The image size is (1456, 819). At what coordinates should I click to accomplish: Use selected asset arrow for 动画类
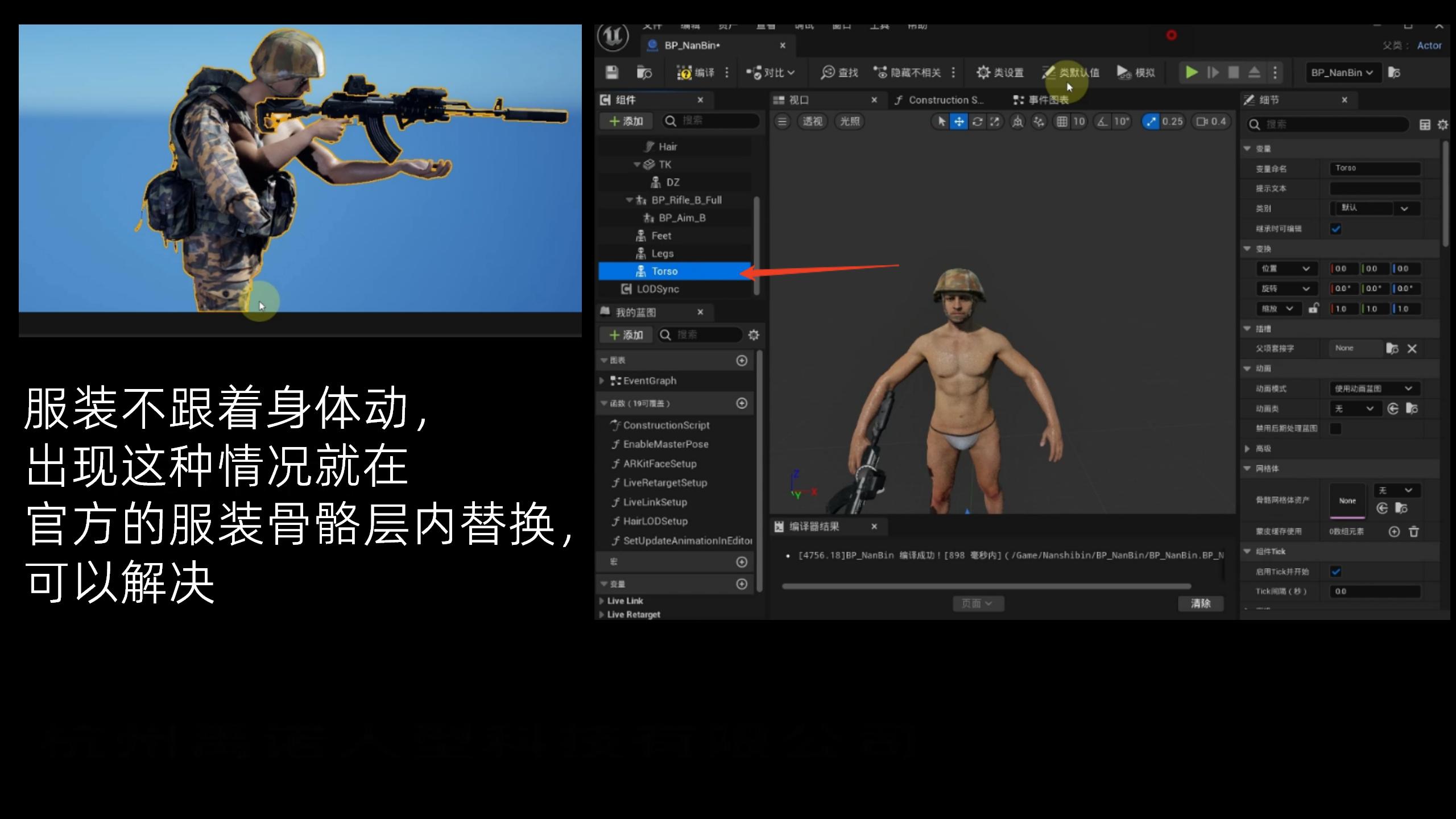[1393, 408]
